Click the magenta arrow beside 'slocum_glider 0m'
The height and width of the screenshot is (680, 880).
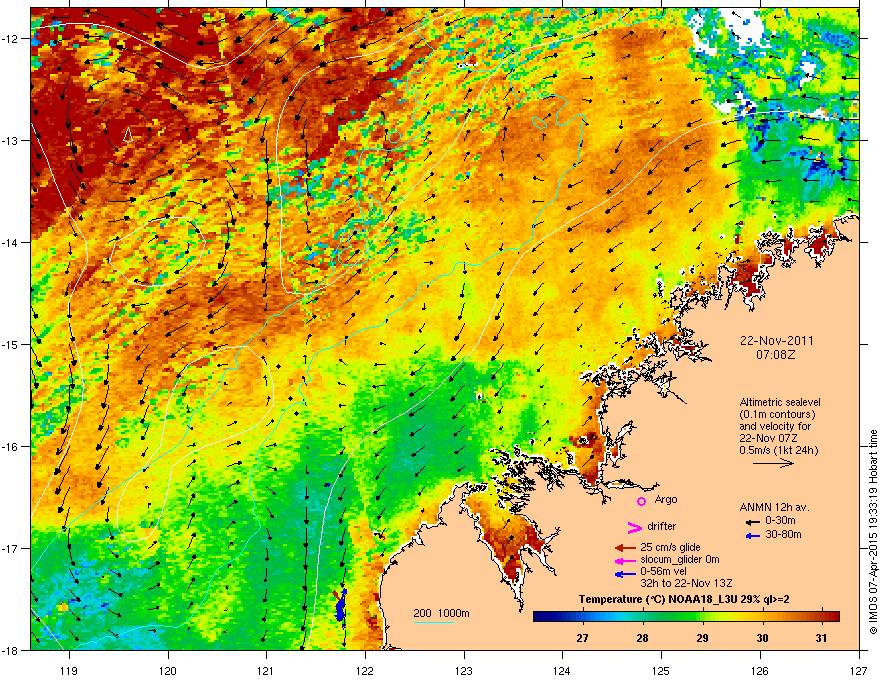pyautogui.click(x=625, y=560)
